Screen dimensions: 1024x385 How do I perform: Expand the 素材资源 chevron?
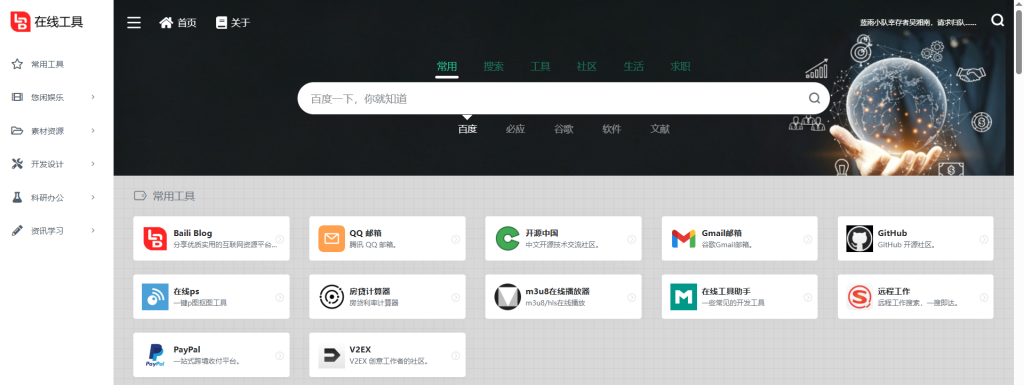[93, 131]
